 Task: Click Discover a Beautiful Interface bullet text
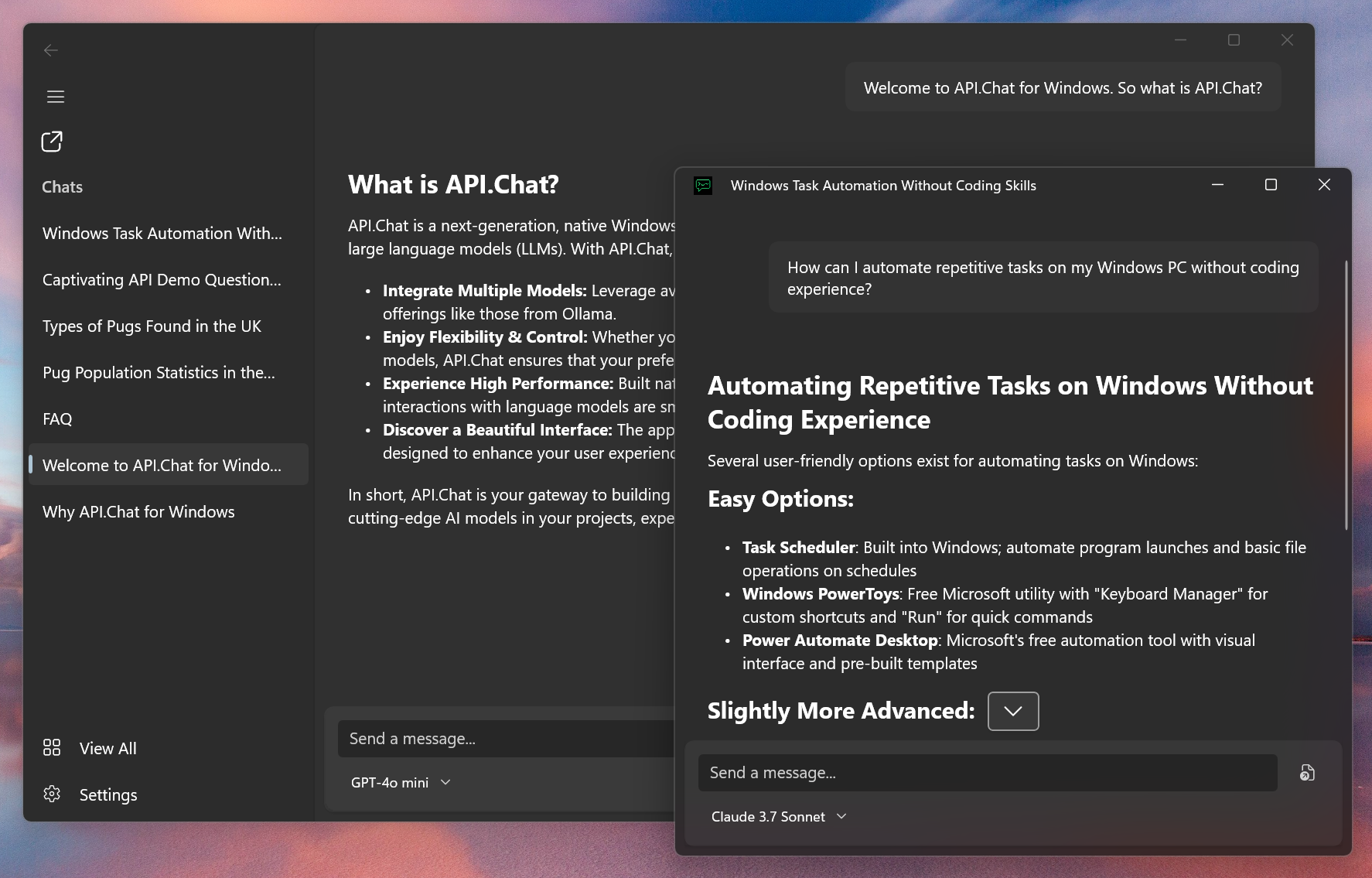529,441
